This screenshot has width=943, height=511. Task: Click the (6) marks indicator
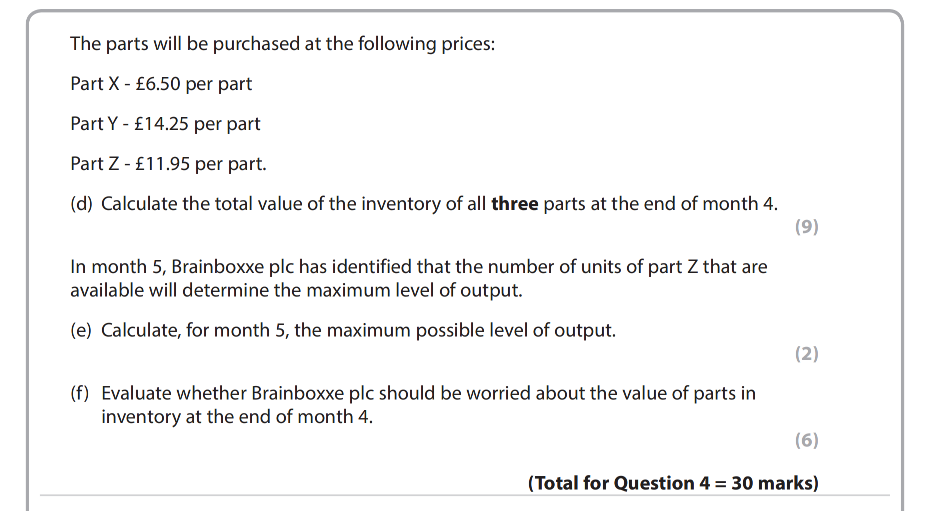[806, 440]
